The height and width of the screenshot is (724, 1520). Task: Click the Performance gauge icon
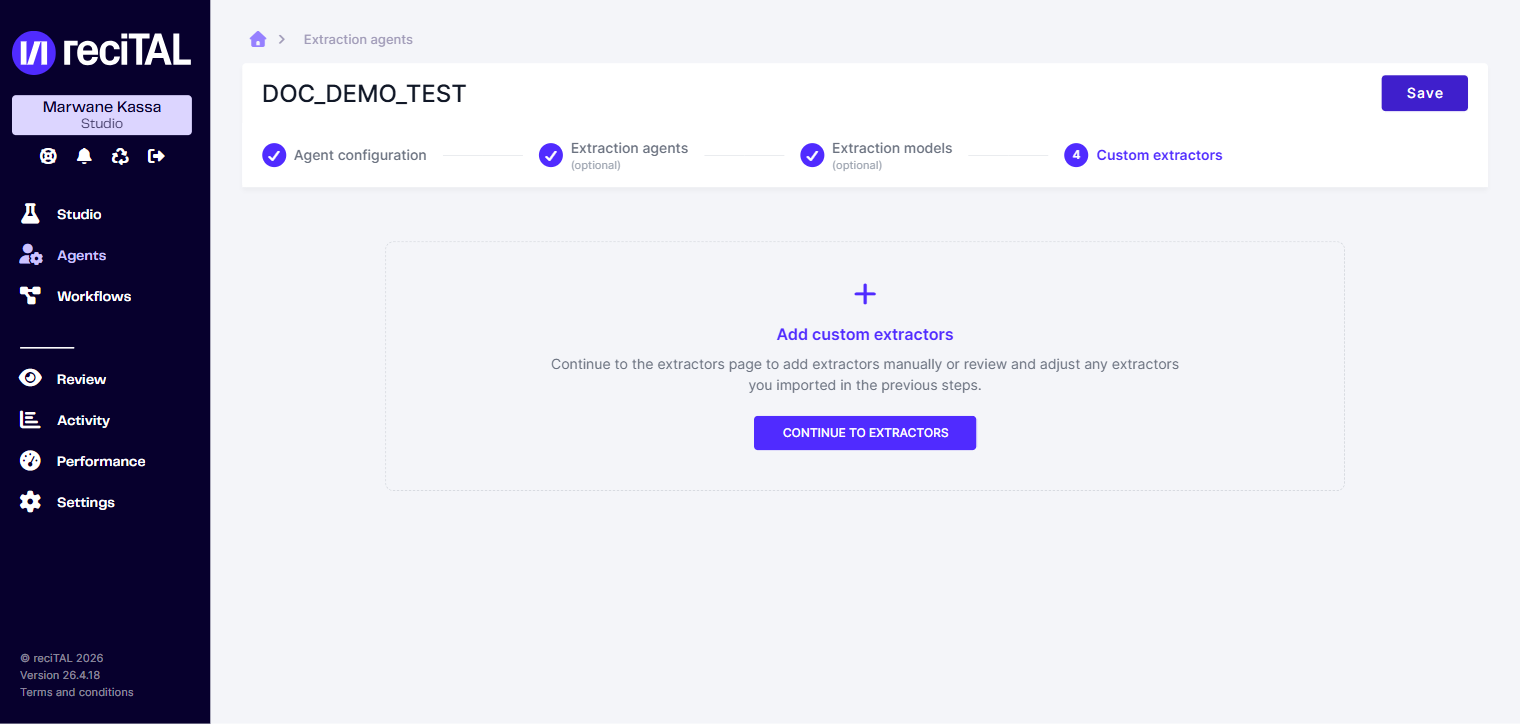click(x=30, y=461)
